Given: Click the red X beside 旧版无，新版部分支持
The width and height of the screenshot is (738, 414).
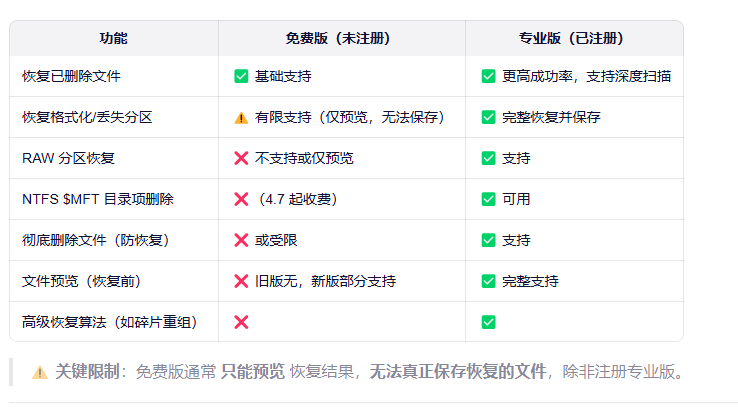Looking at the screenshot, I should pos(241,281).
